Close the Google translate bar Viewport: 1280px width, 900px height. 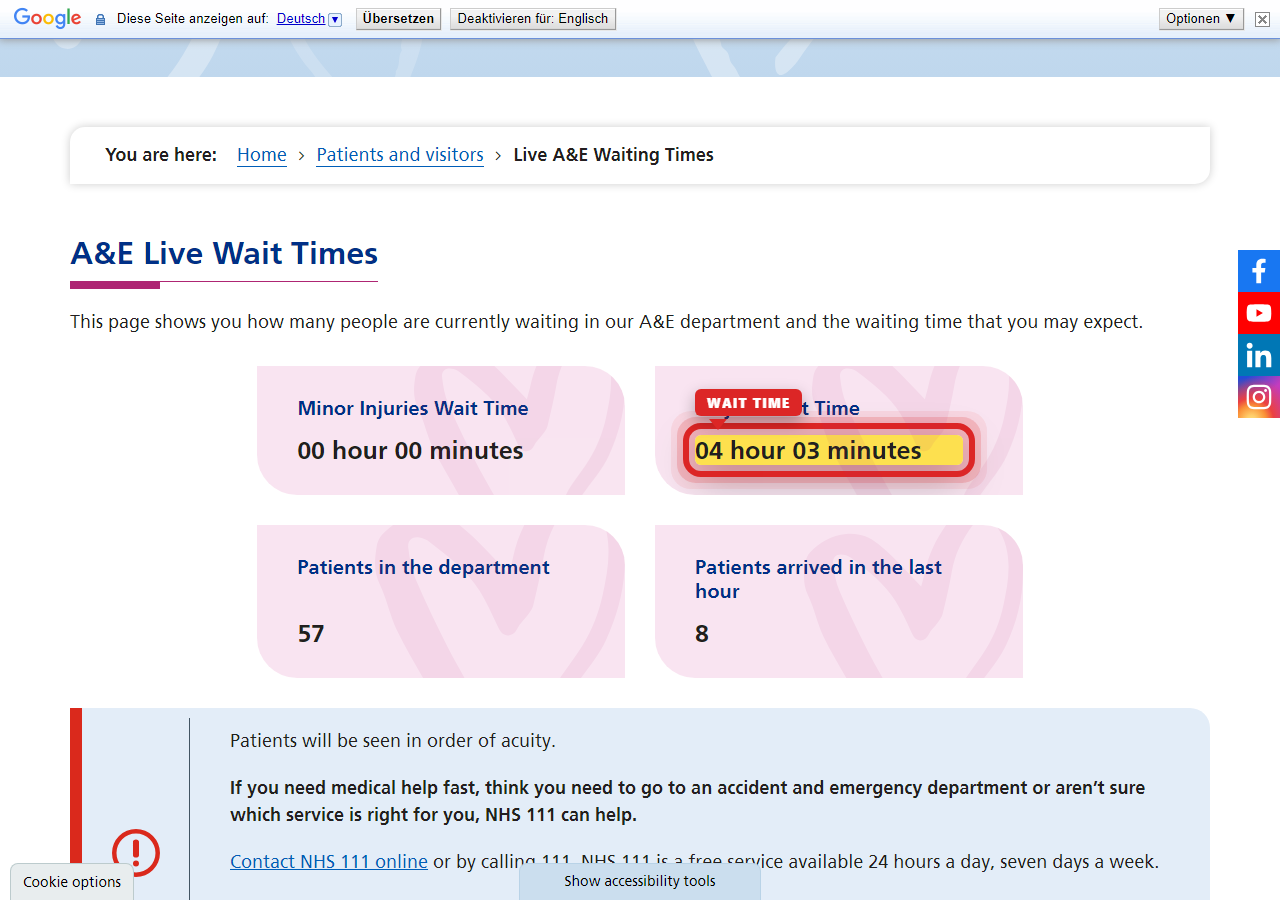click(x=1262, y=19)
